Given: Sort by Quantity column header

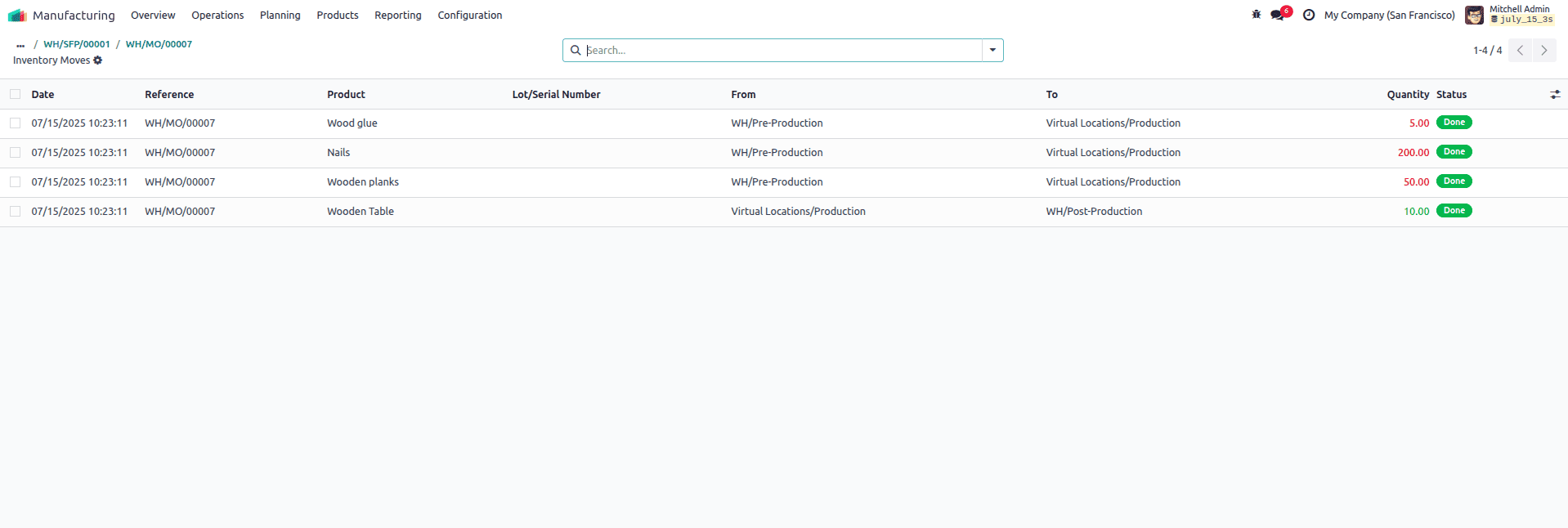Looking at the screenshot, I should 1408,95.
